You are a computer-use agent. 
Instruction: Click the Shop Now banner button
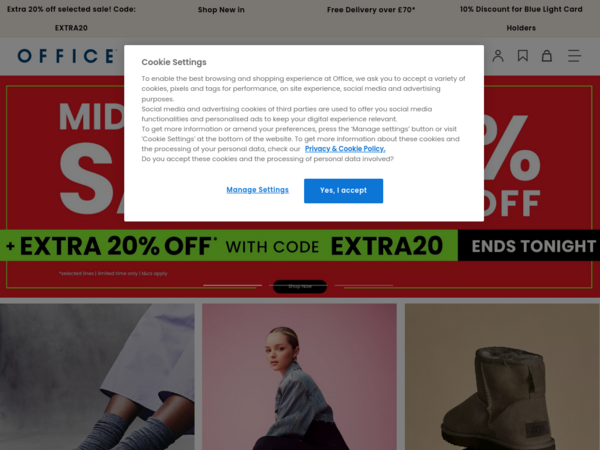pos(300,286)
